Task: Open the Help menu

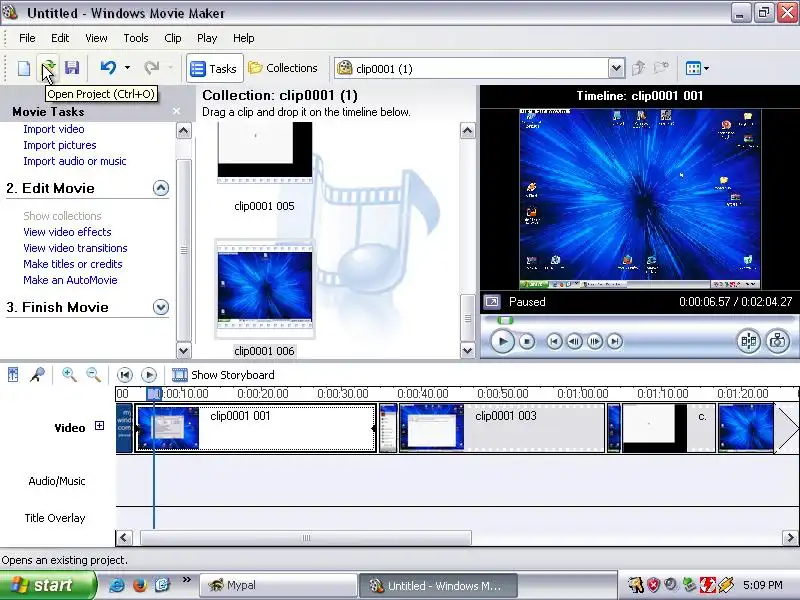Action: pyautogui.click(x=243, y=38)
